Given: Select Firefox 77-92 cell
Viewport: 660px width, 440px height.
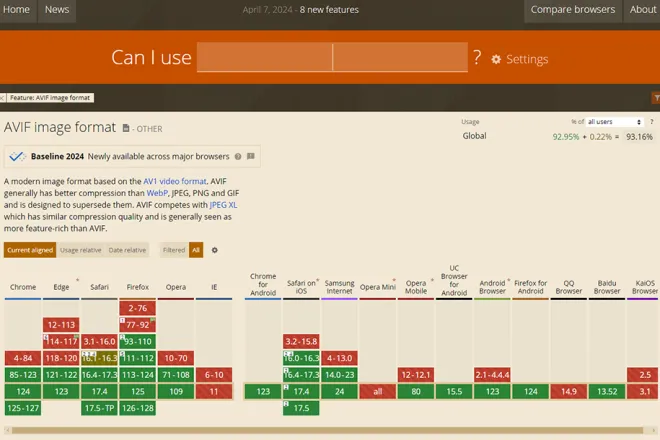Looking at the screenshot, I should [x=138, y=325].
